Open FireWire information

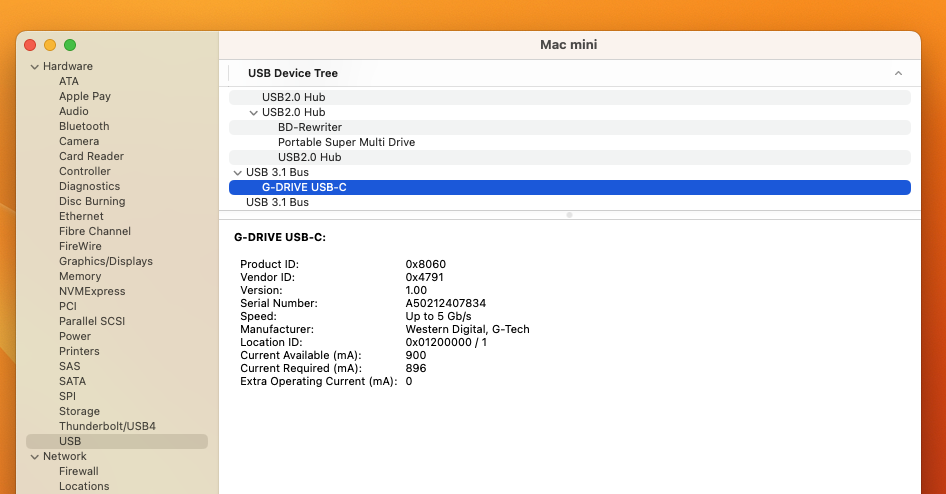point(80,246)
